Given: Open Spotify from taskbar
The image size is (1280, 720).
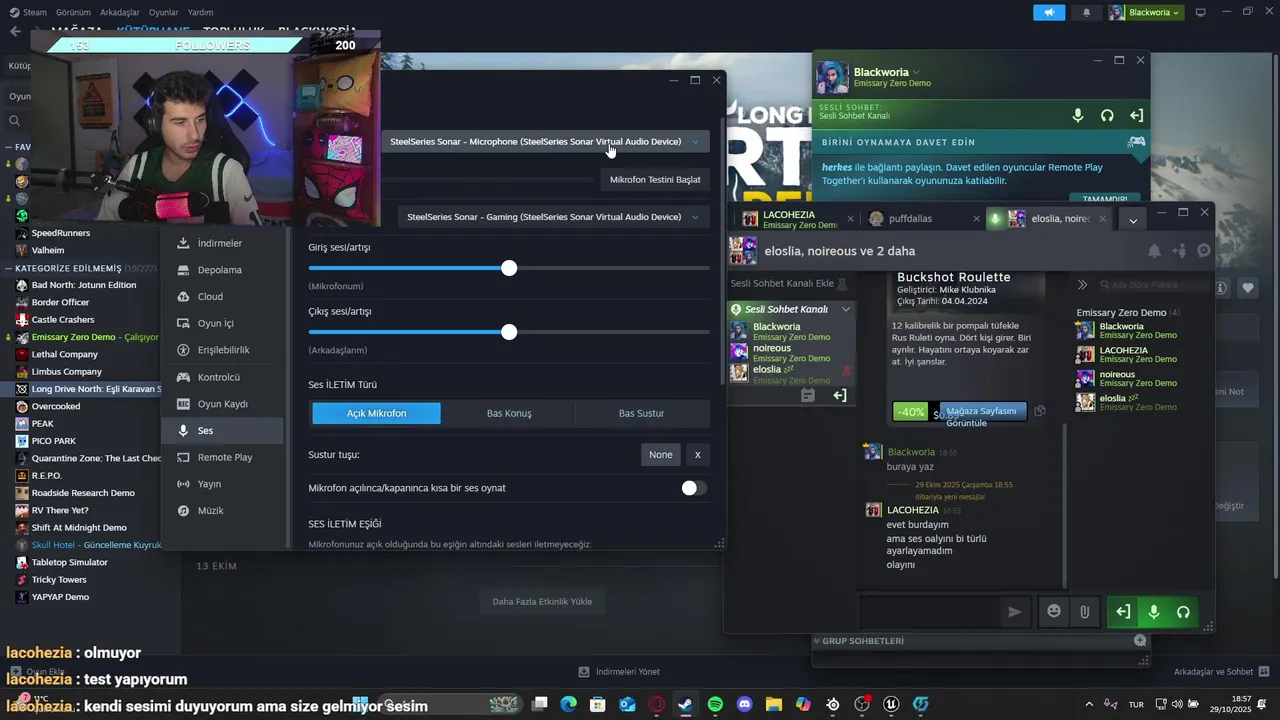Looking at the screenshot, I should (715, 704).
